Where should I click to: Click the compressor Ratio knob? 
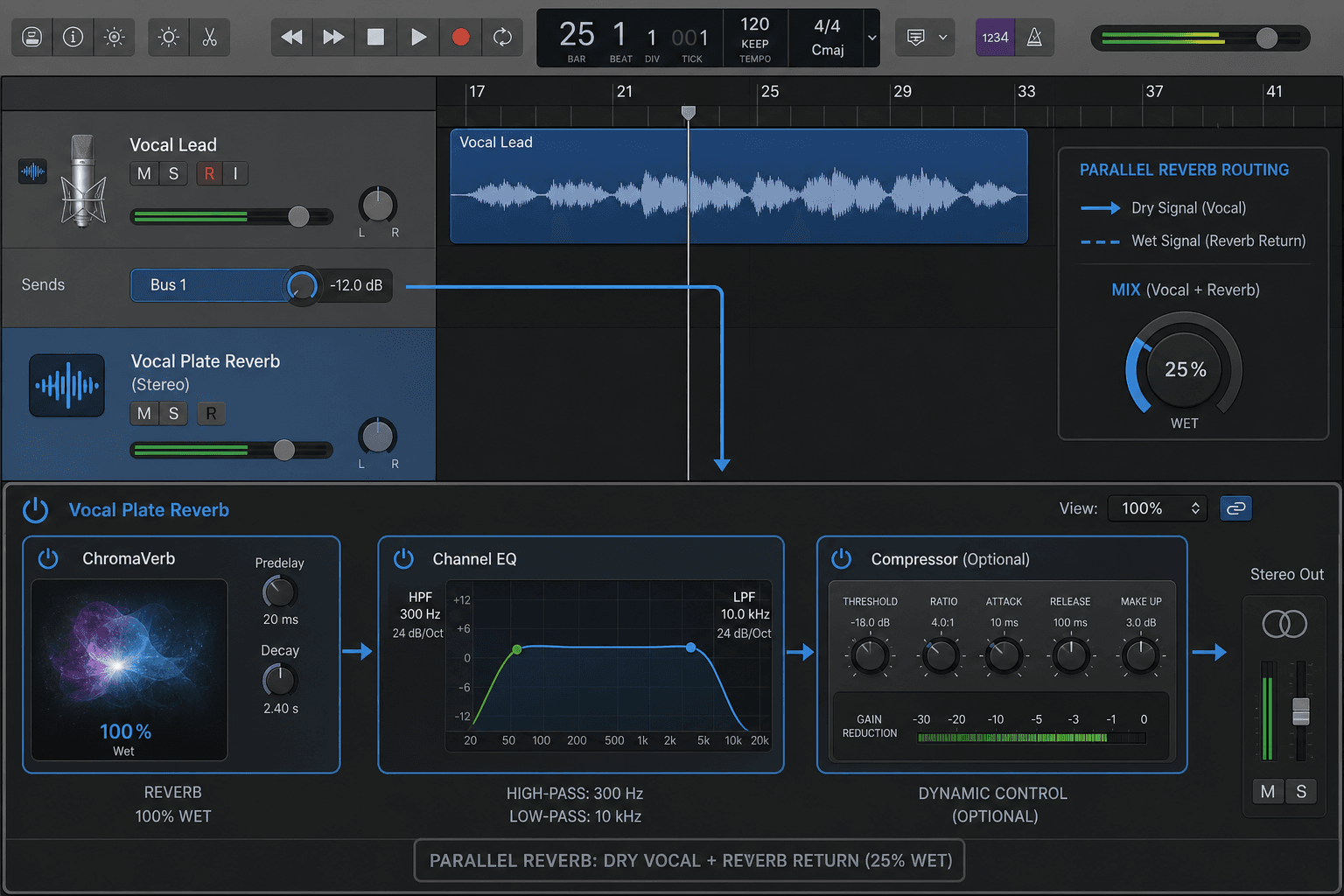tap(941, 654)
